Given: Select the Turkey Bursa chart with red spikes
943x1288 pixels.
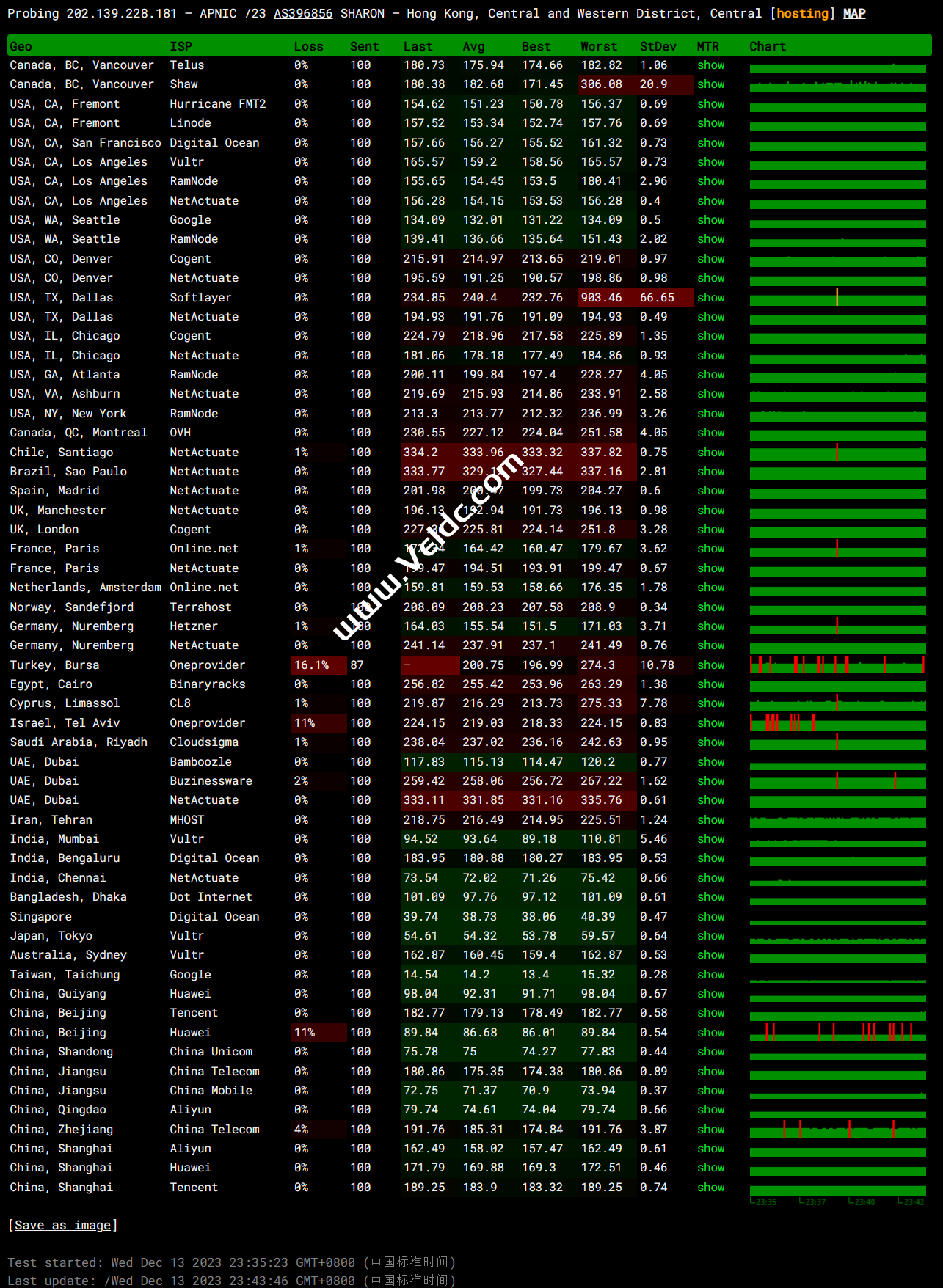Looking at the screenshot, I should click(837, 665).
